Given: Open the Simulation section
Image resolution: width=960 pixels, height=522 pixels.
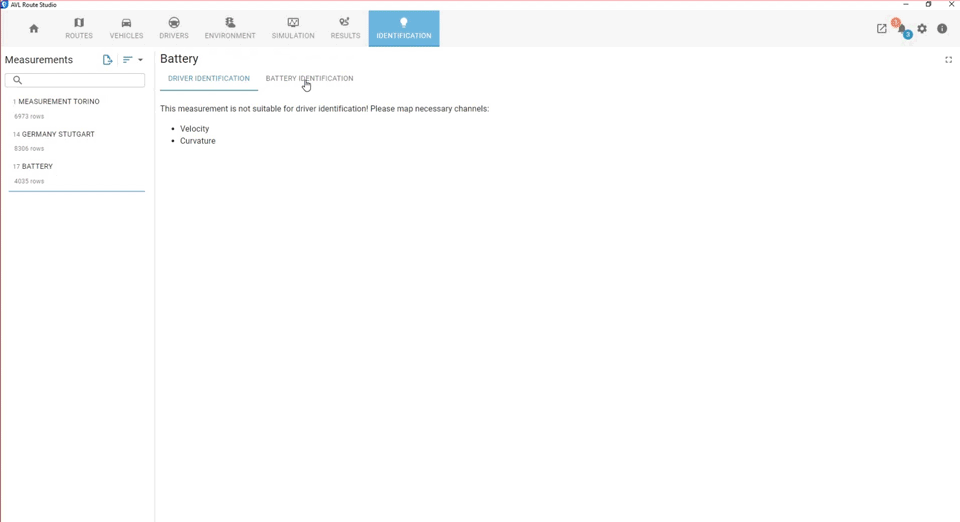Looking at the screenshot, I should pos(293,28).
